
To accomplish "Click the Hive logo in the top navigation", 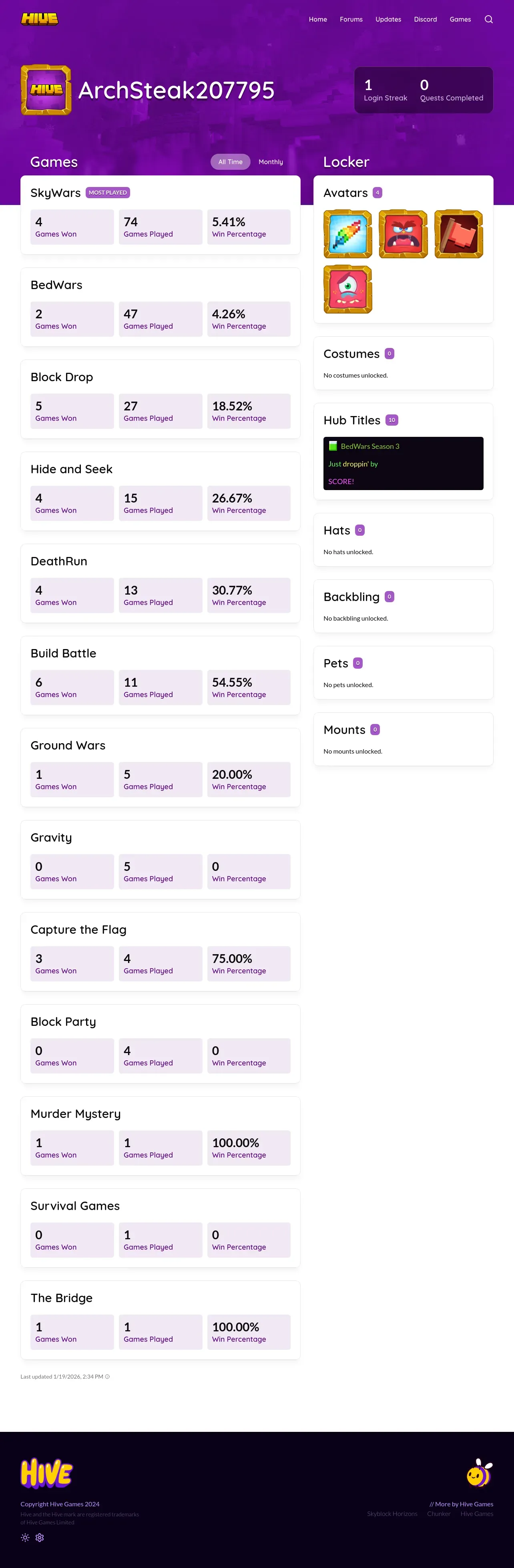I will (40, 19).
